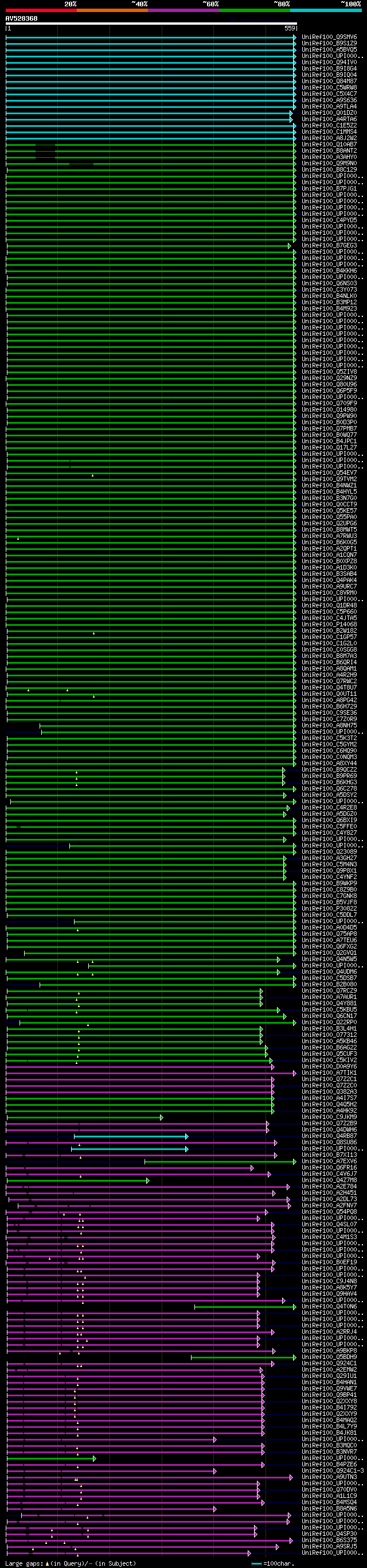
Task: Click the green bar for UniRef100_Q5BDH9
Action: [x=244, y=1357]
